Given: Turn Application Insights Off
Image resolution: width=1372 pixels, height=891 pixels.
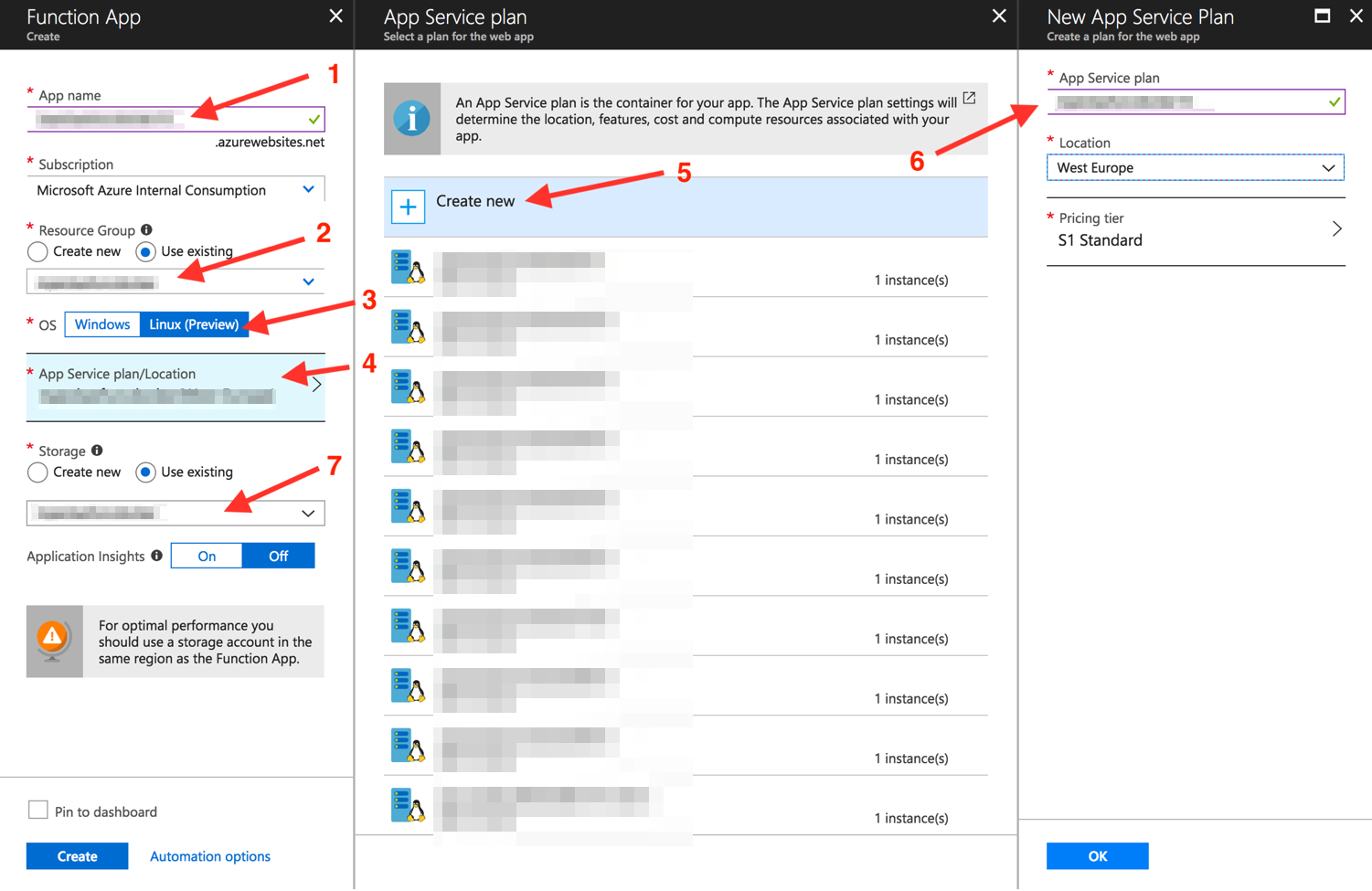Looking at the screenshot, I should [x=279, y=556].
